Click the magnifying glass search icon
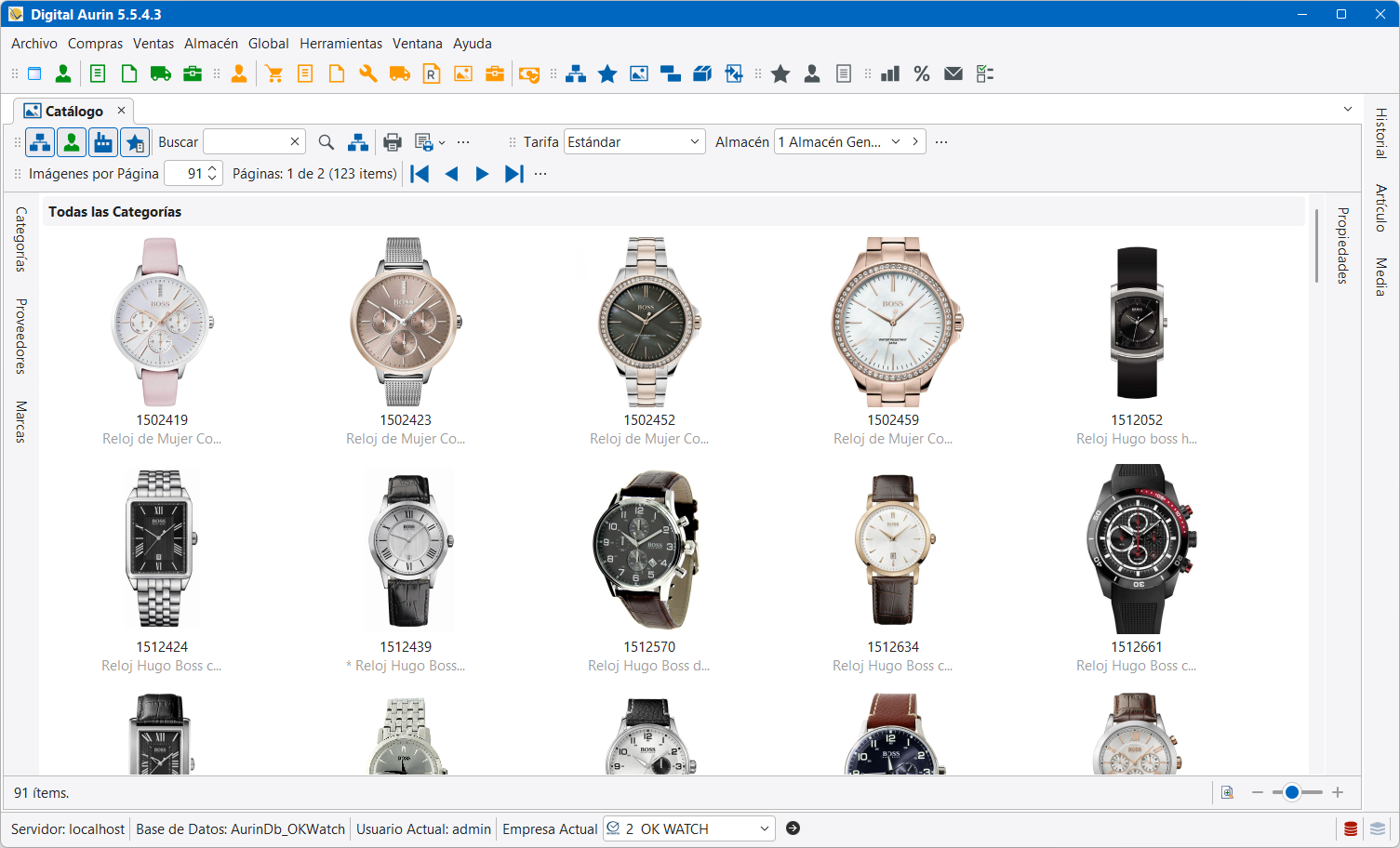1400x848 pixels. pyautogui.click(x=326, y=142)
